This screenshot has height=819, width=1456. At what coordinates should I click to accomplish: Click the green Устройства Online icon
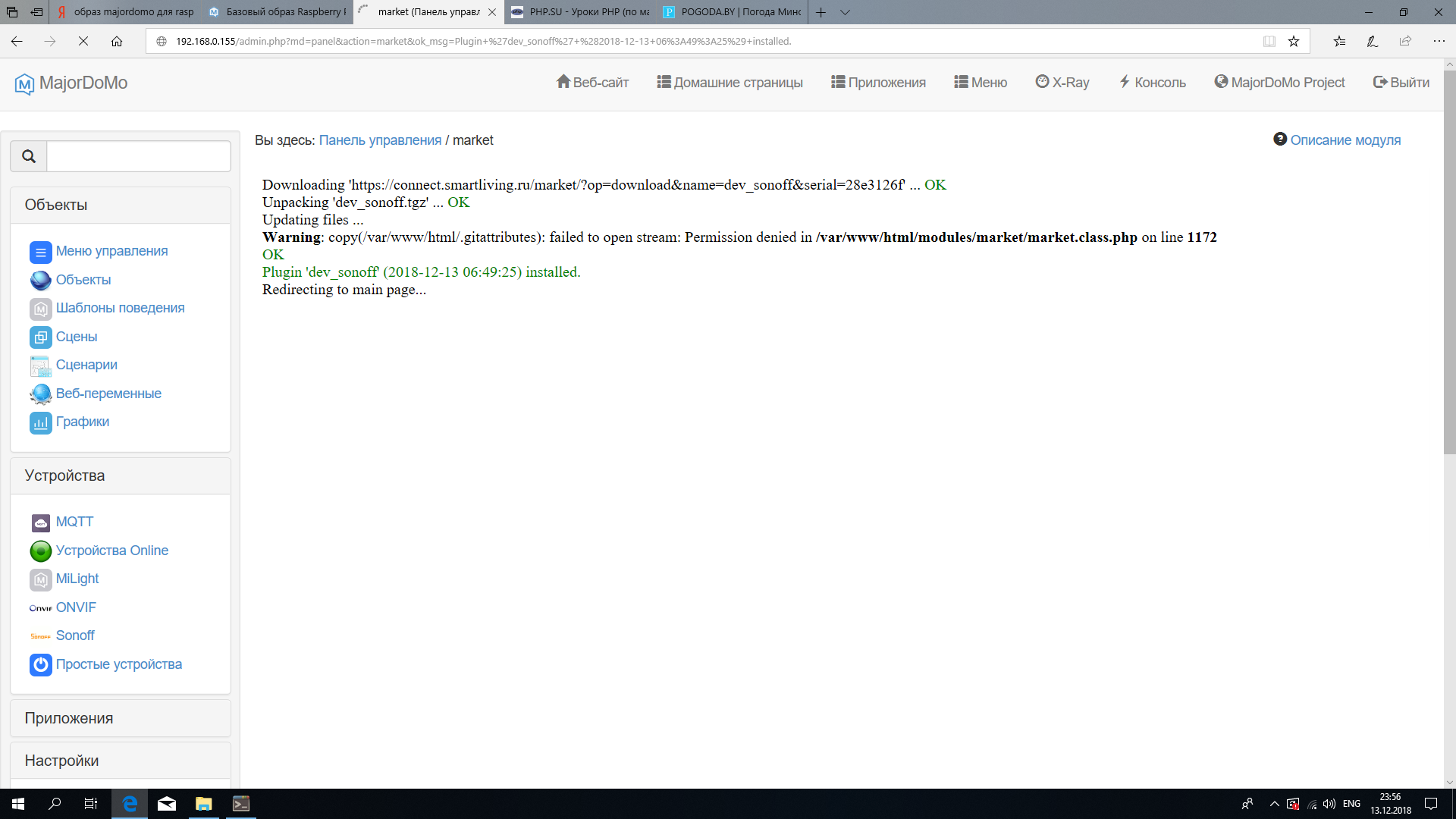pos(40,551)
